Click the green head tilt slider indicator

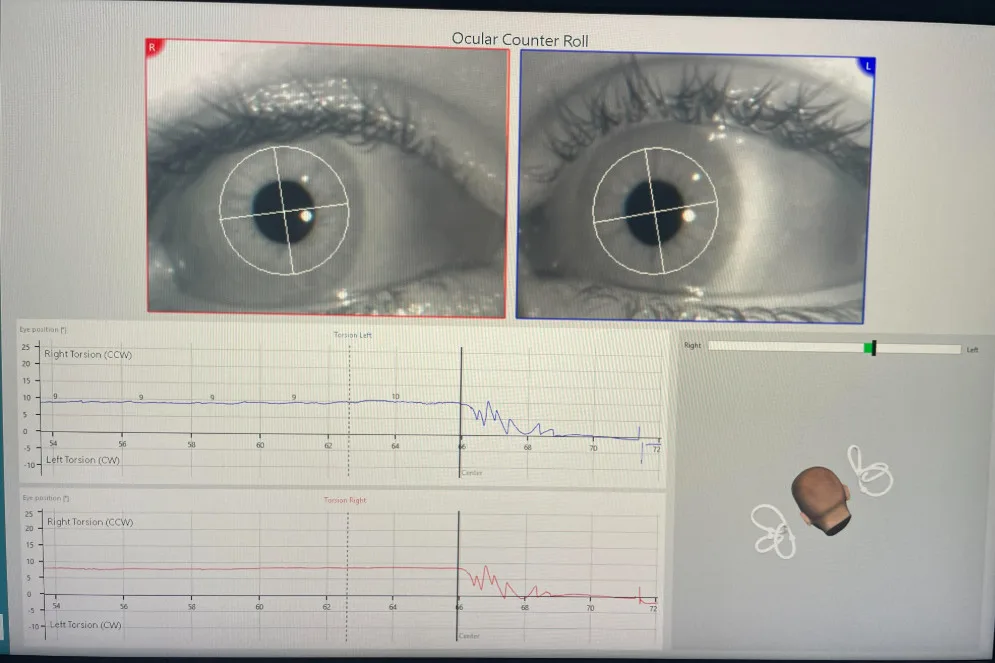point(869,348)
